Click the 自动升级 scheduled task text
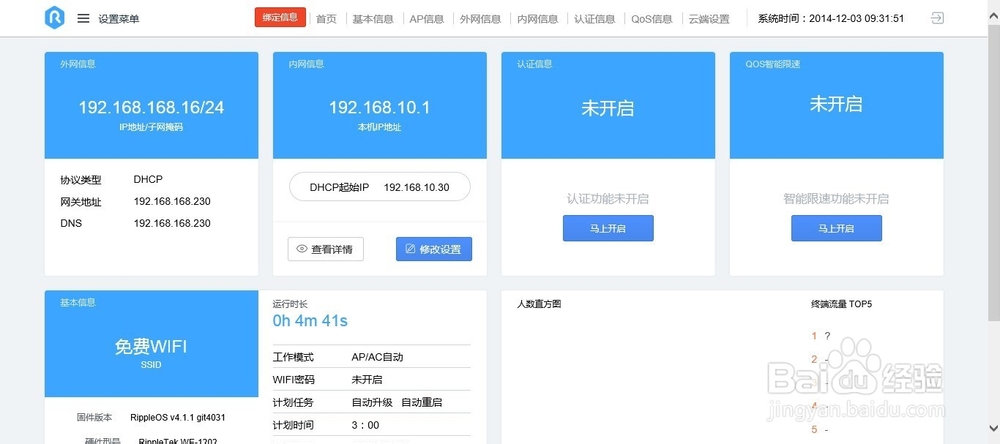Image resolution: width=1000 pixels, height=444 pixels. click(x=372, y=403)
